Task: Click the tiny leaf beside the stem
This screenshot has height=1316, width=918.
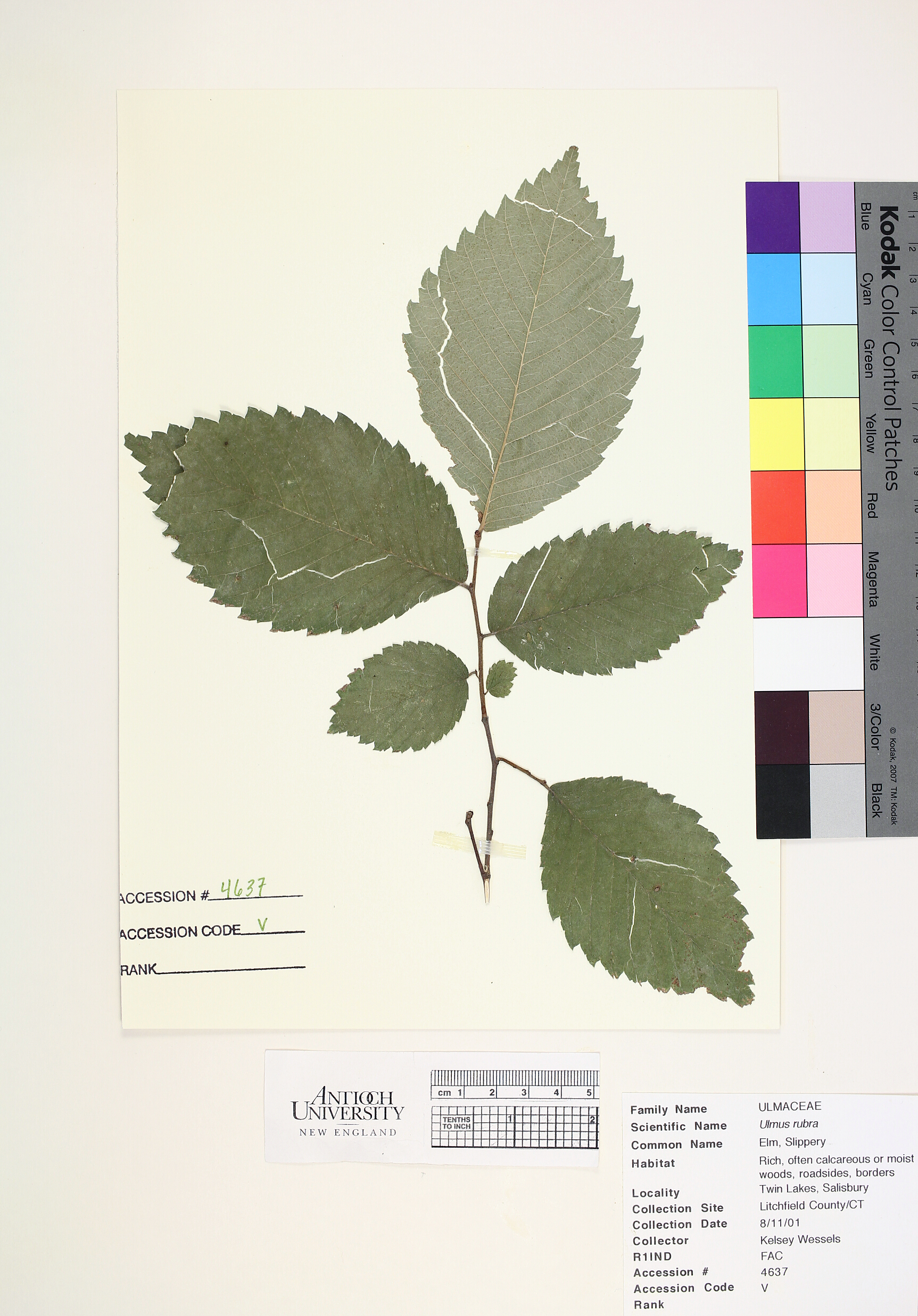Action: (500, 679)
